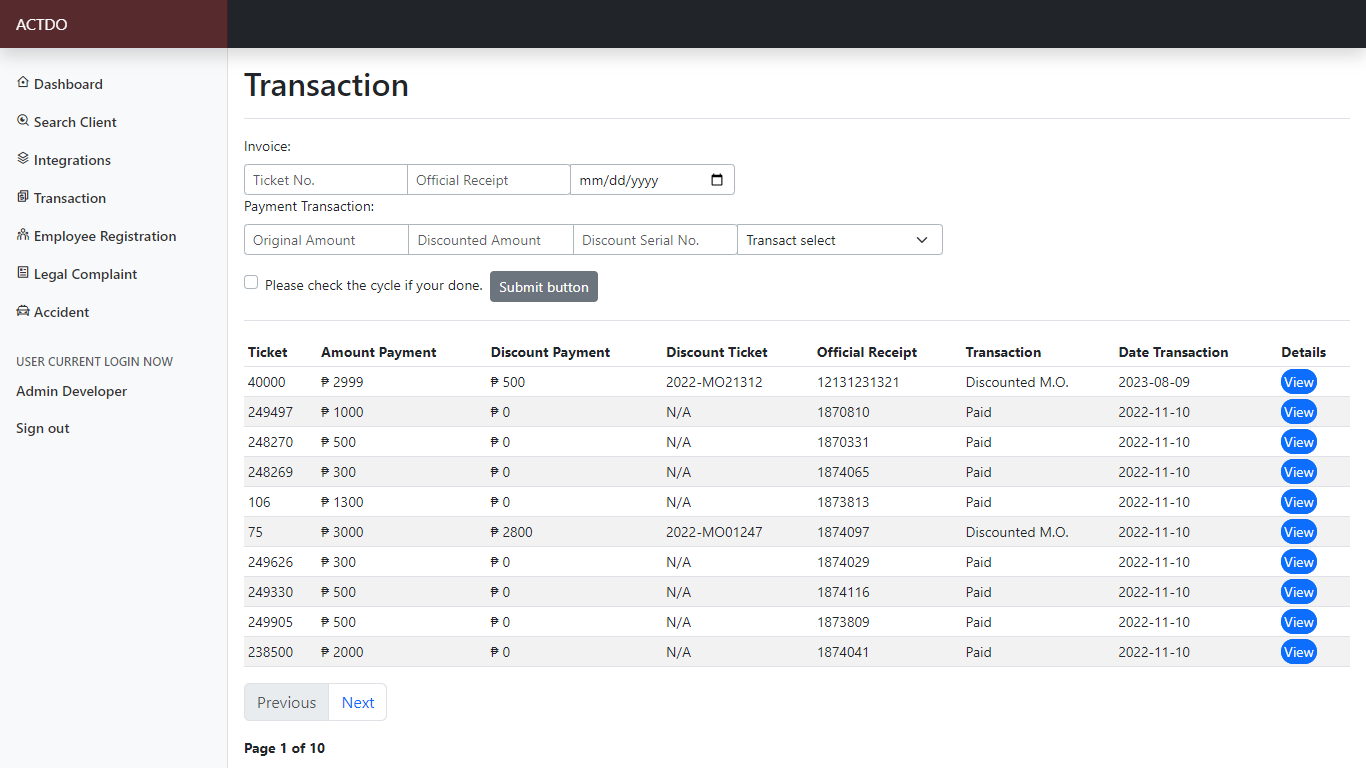Click the Legal Complaint document icon
This screenshot has width=1366, height=768.
click(23, 273)
